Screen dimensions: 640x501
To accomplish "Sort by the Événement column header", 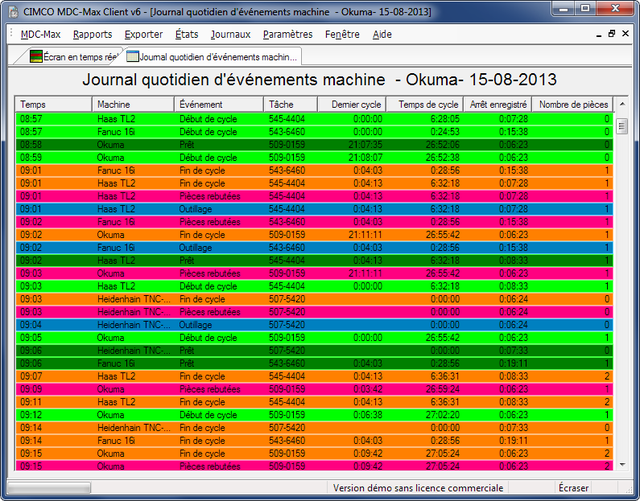I will (219, 105).
